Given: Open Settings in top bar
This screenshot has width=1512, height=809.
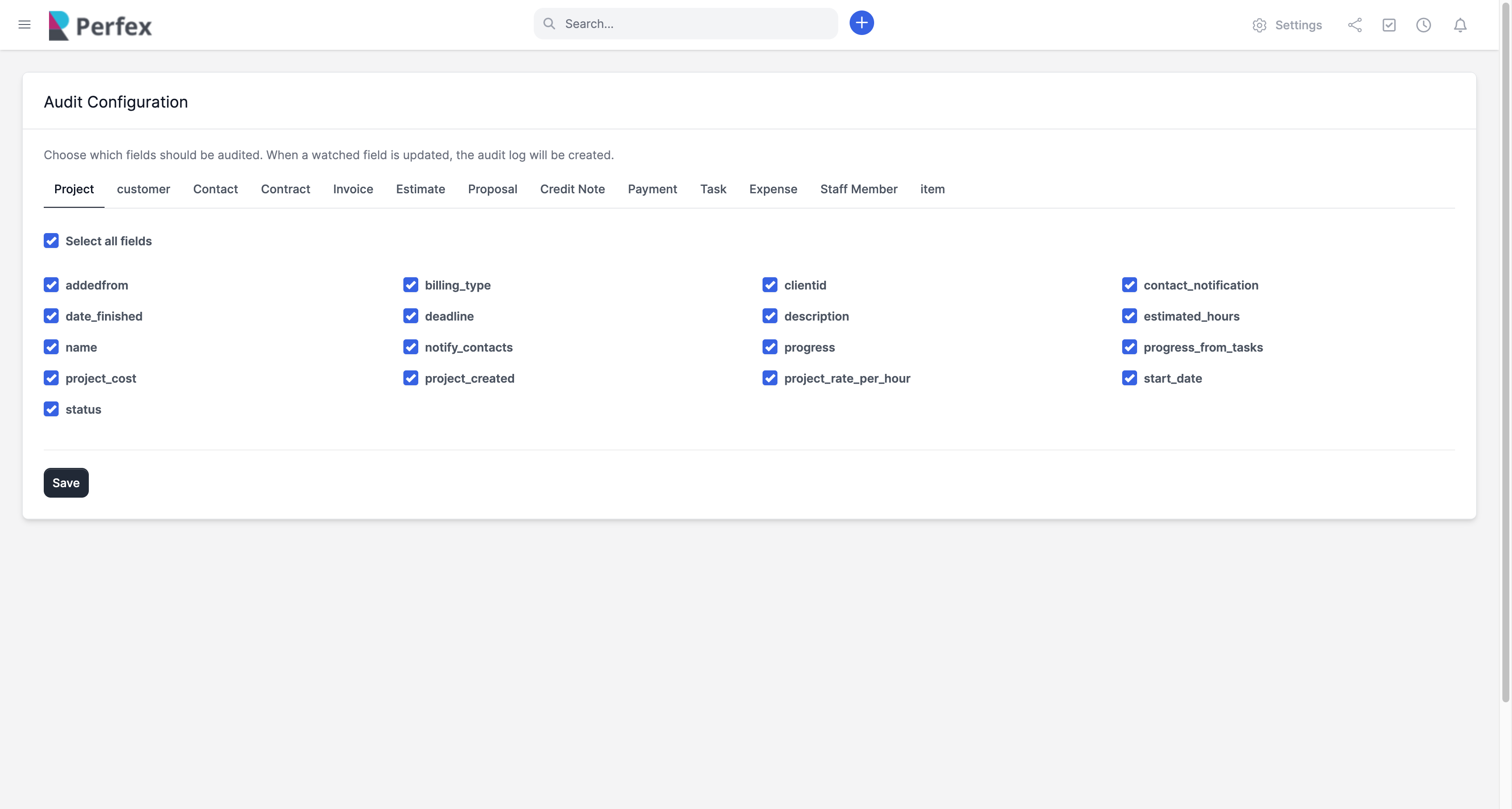Looking at the screenshot, I should click(1287, 25).
